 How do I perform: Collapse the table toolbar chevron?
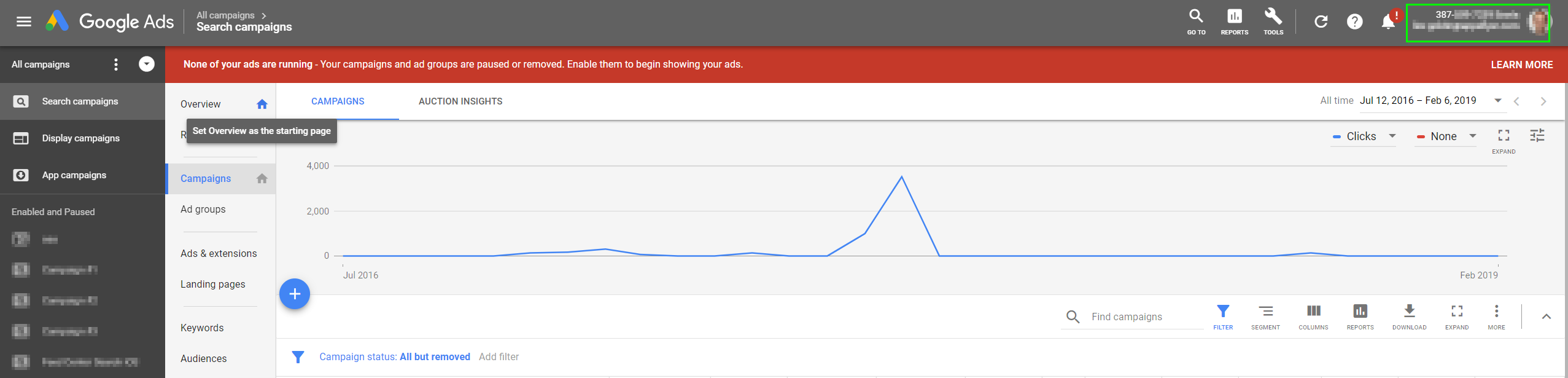[x=1546, y=317]
